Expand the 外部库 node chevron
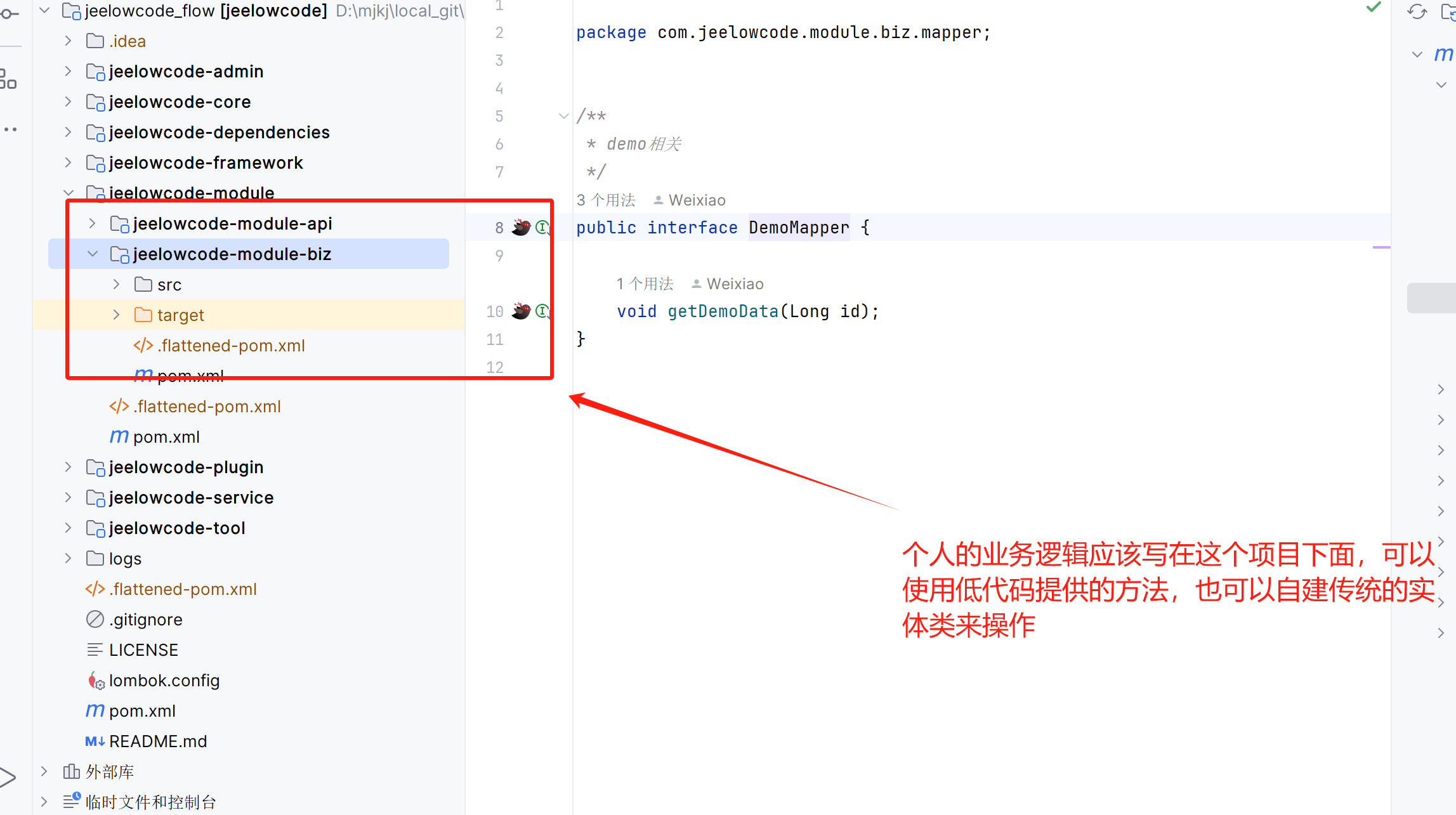Image resolution: width=1456 pixels, height=815 pixels. tap(44, 772)
